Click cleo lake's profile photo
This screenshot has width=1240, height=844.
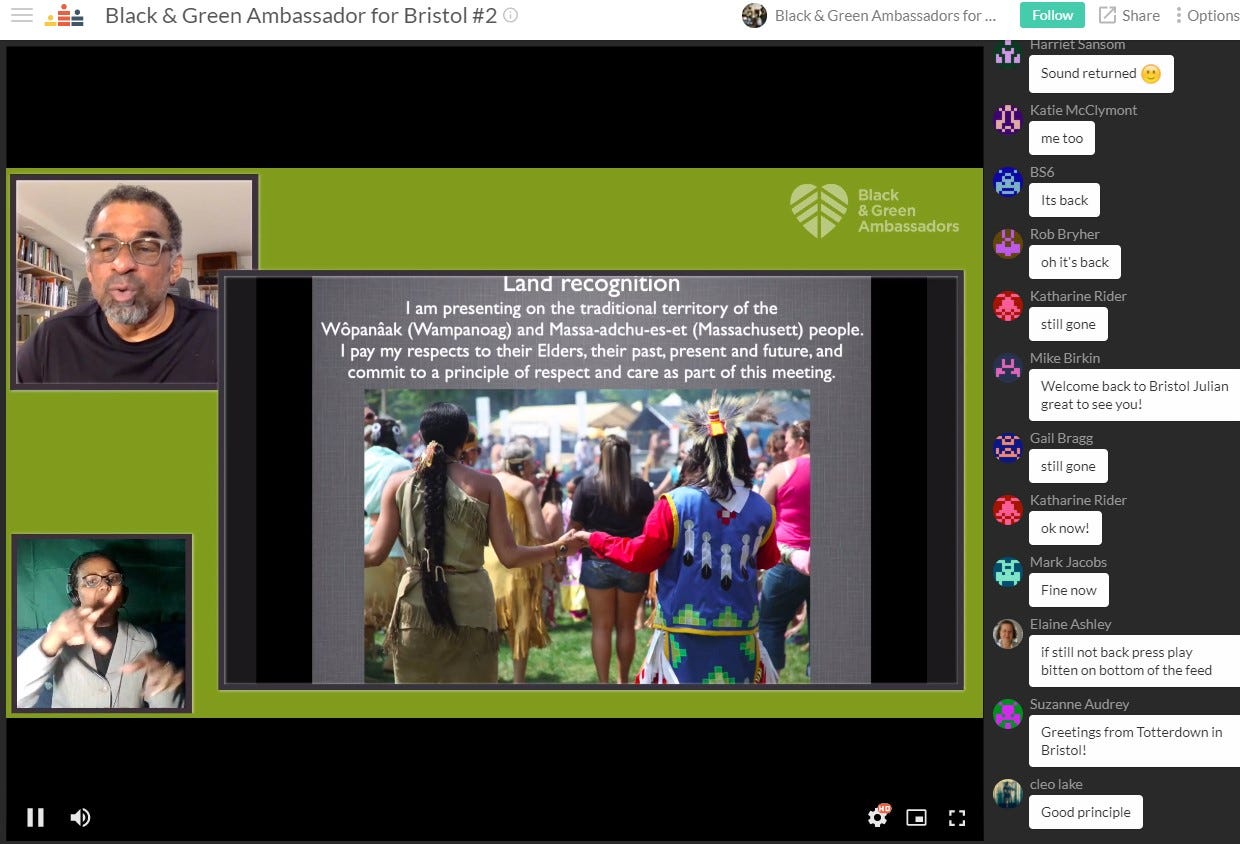[1008, 793]
